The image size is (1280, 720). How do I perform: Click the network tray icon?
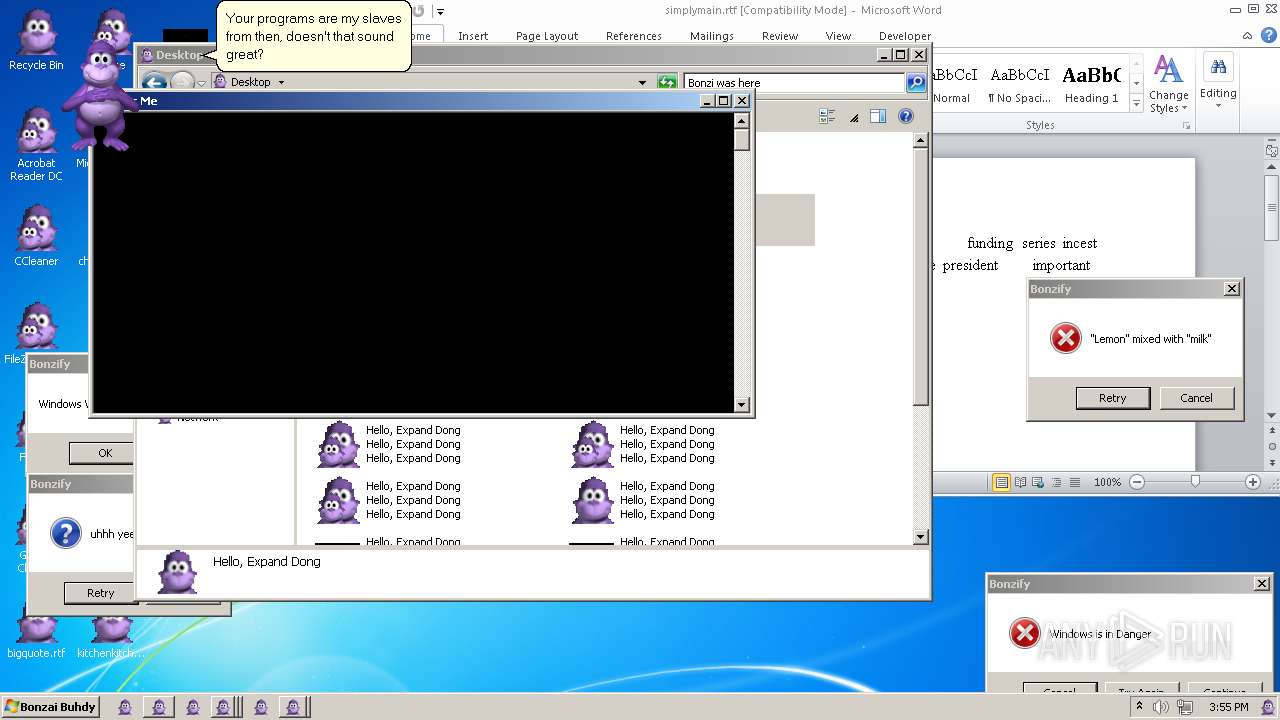click(x=1183, y=707)
